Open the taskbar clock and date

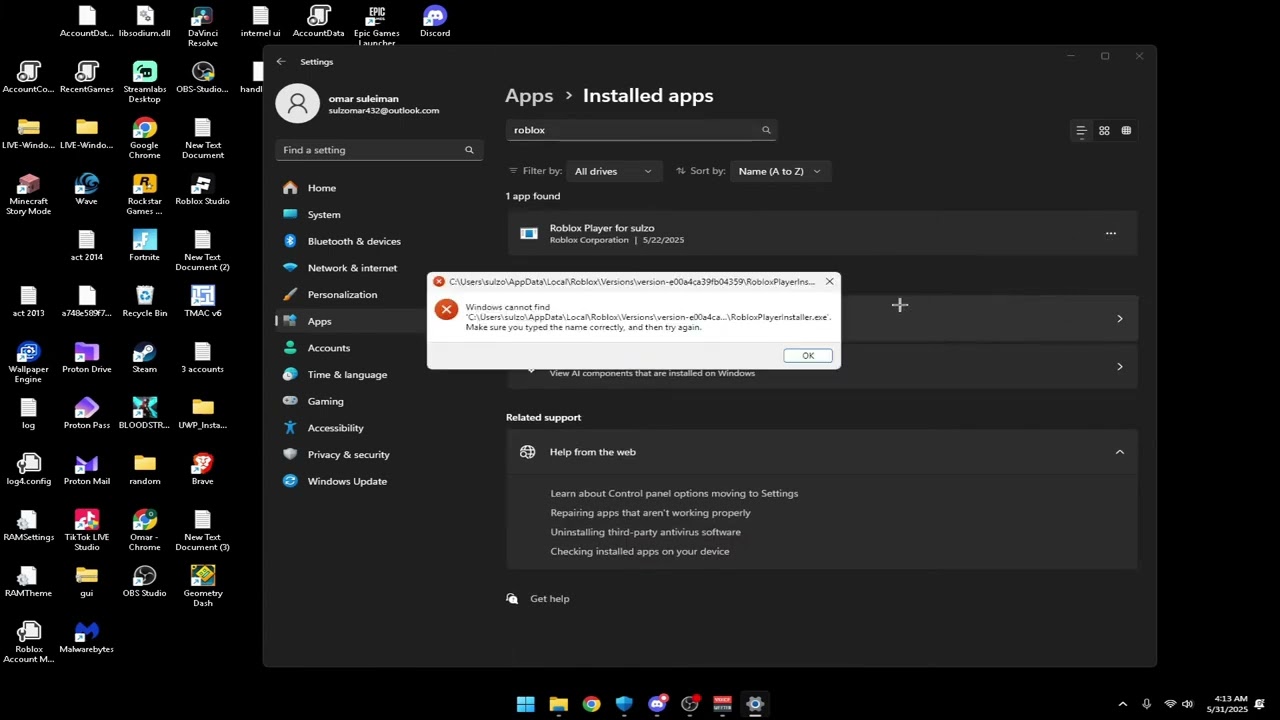pos(1227,704)
